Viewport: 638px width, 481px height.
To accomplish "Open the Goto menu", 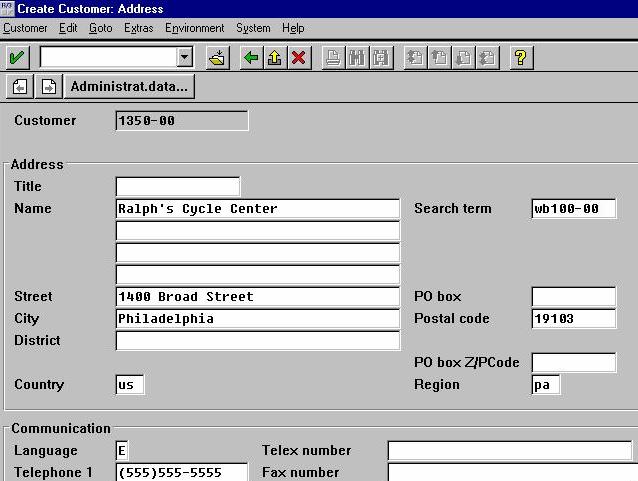I will tap(100, 28).
